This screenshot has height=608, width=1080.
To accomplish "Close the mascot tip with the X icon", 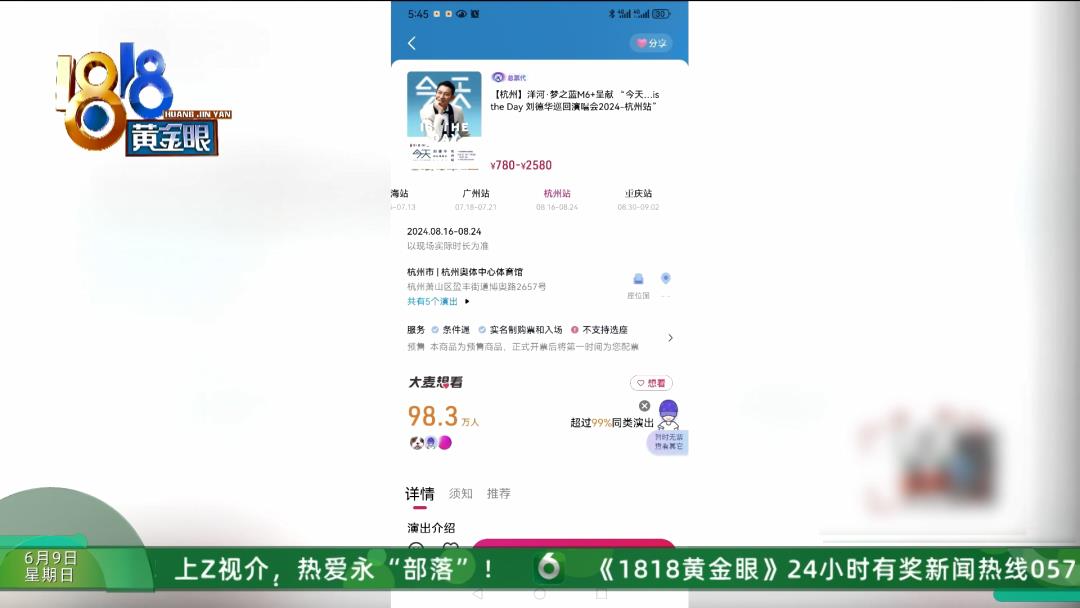I will 645,406.
